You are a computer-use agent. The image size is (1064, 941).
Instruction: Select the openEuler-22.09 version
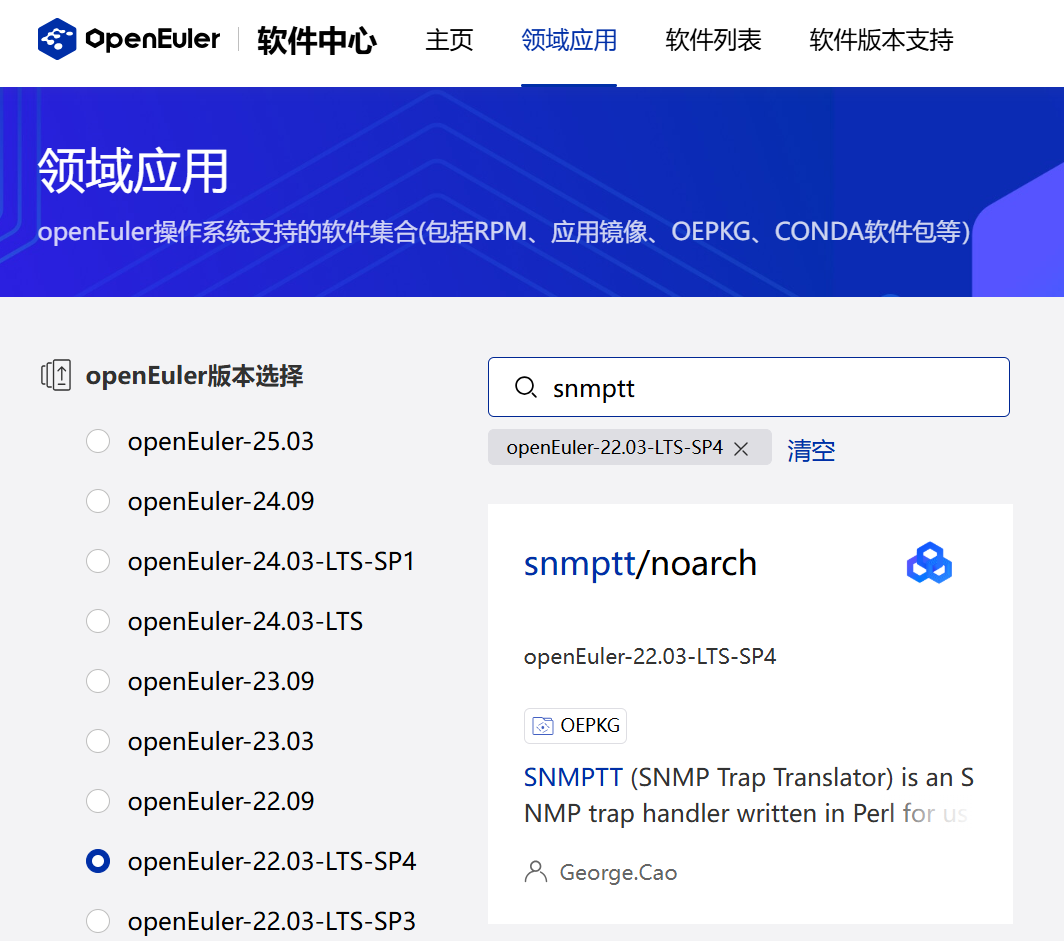point(97,801)
